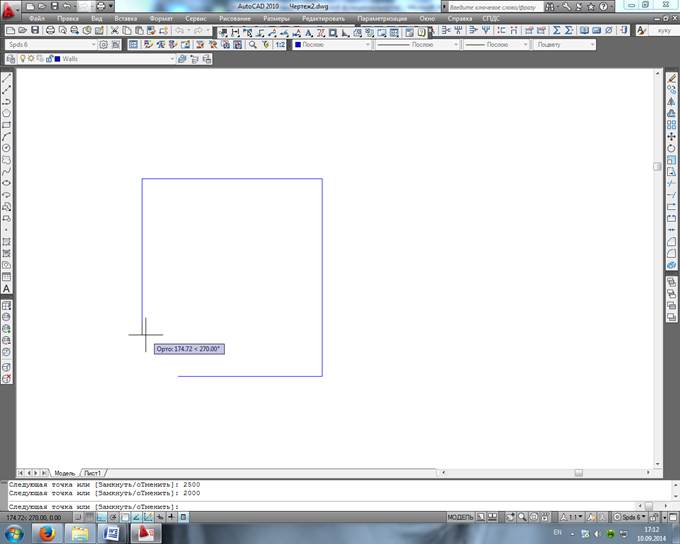Expand the quick access toolbar dropdown arrow
The height and width of the screenshot is (544, 680).
pos(111,6)
